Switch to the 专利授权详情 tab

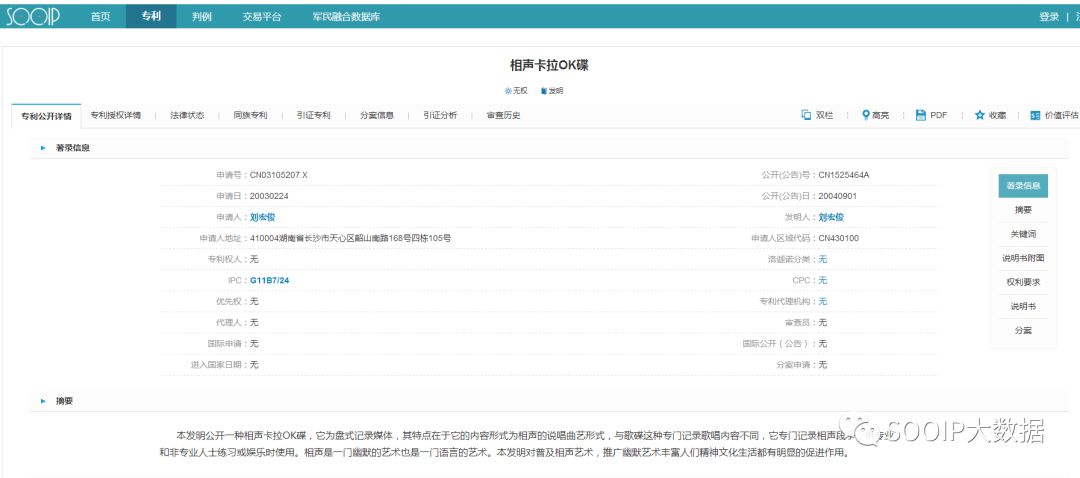[116, 115]
